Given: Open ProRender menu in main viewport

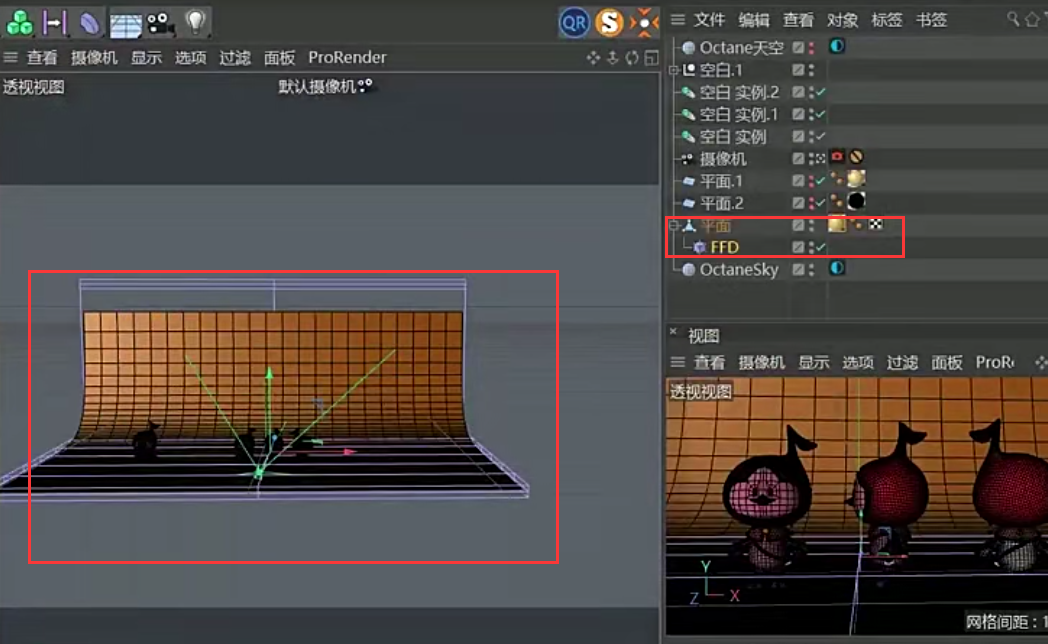Looking at the screenshot, I should coord(347,57).
